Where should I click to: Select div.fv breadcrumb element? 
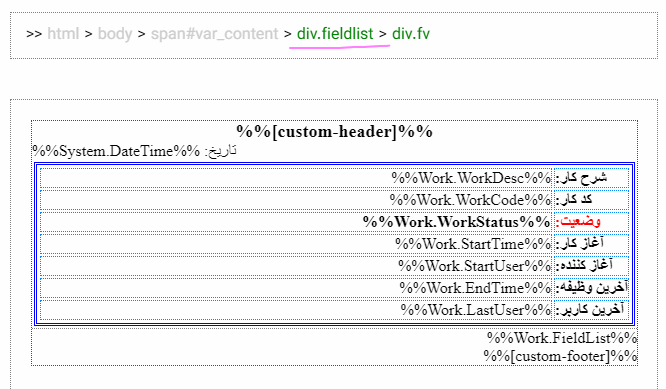[410, 34]
